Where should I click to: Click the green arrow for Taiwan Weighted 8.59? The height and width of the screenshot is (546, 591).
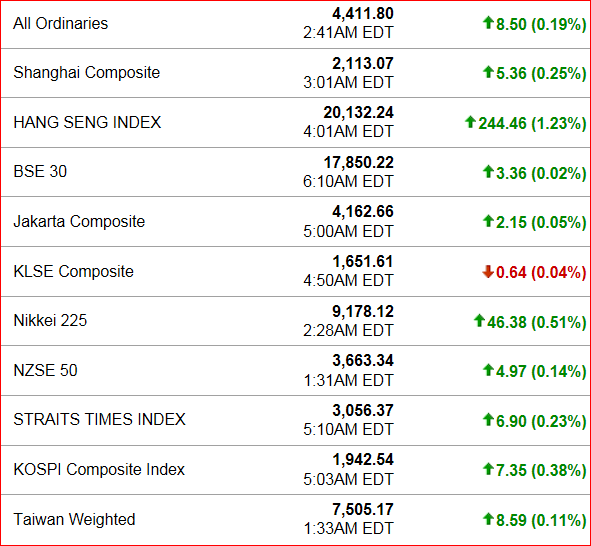pos(488,519)
